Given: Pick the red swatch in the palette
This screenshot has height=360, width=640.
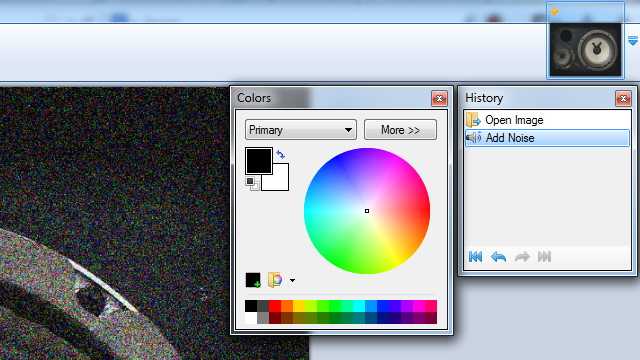Looking at the screenshot, I should 275,306.
